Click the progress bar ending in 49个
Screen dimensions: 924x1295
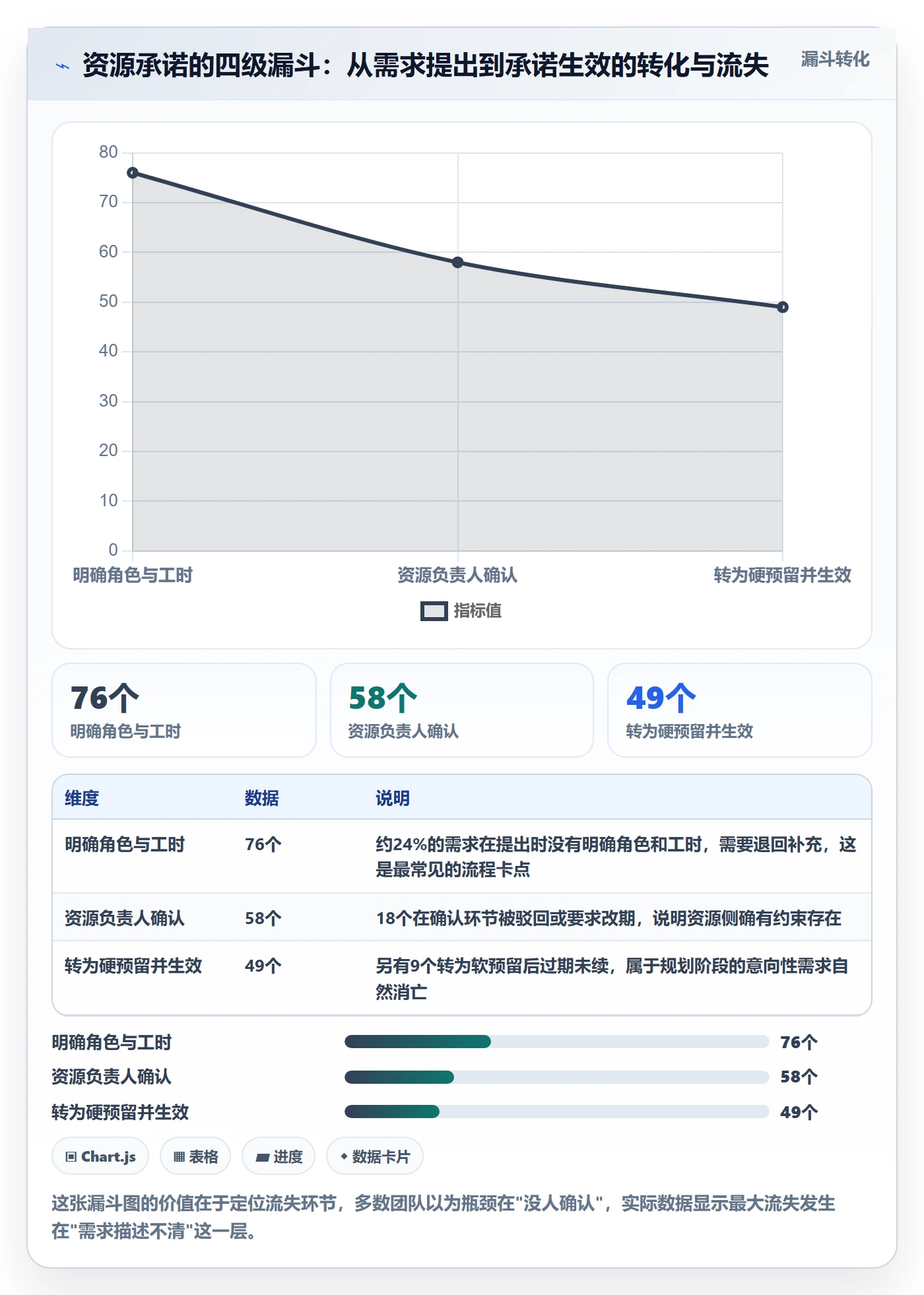point(556,1112)
